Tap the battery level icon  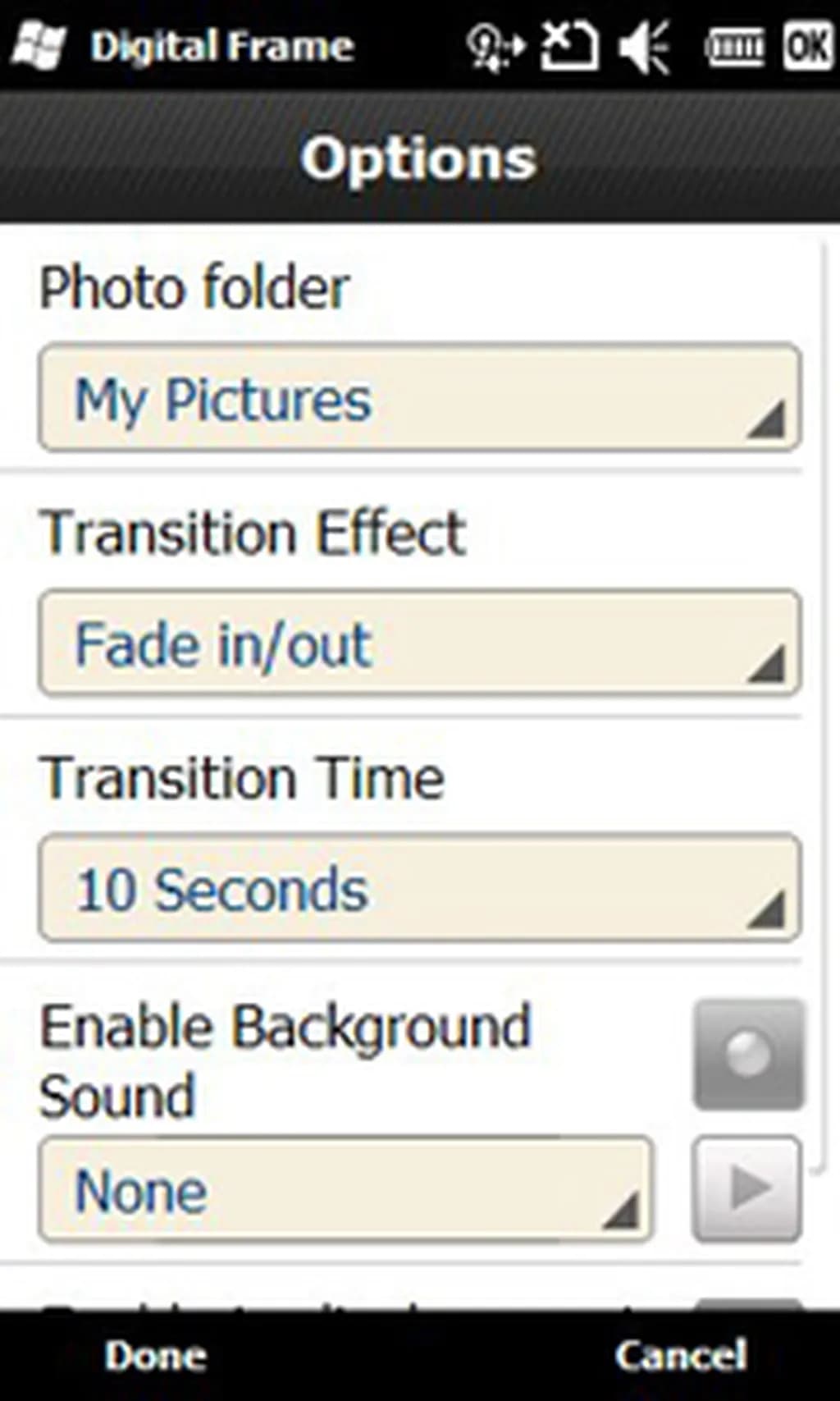click(735, 46)
